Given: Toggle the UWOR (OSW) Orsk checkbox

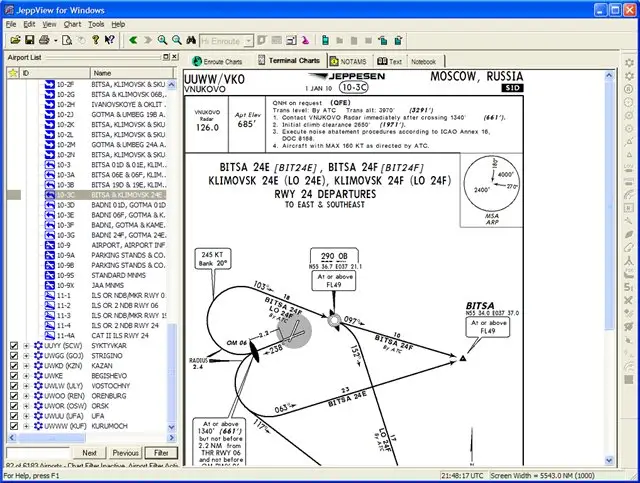Looking at the screenshot, I should (14, 406).
